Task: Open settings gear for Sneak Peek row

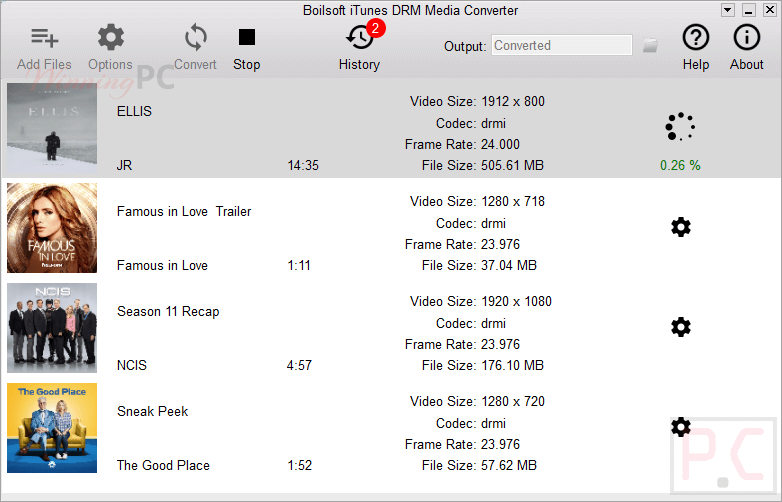Action: tap(681, 427)
